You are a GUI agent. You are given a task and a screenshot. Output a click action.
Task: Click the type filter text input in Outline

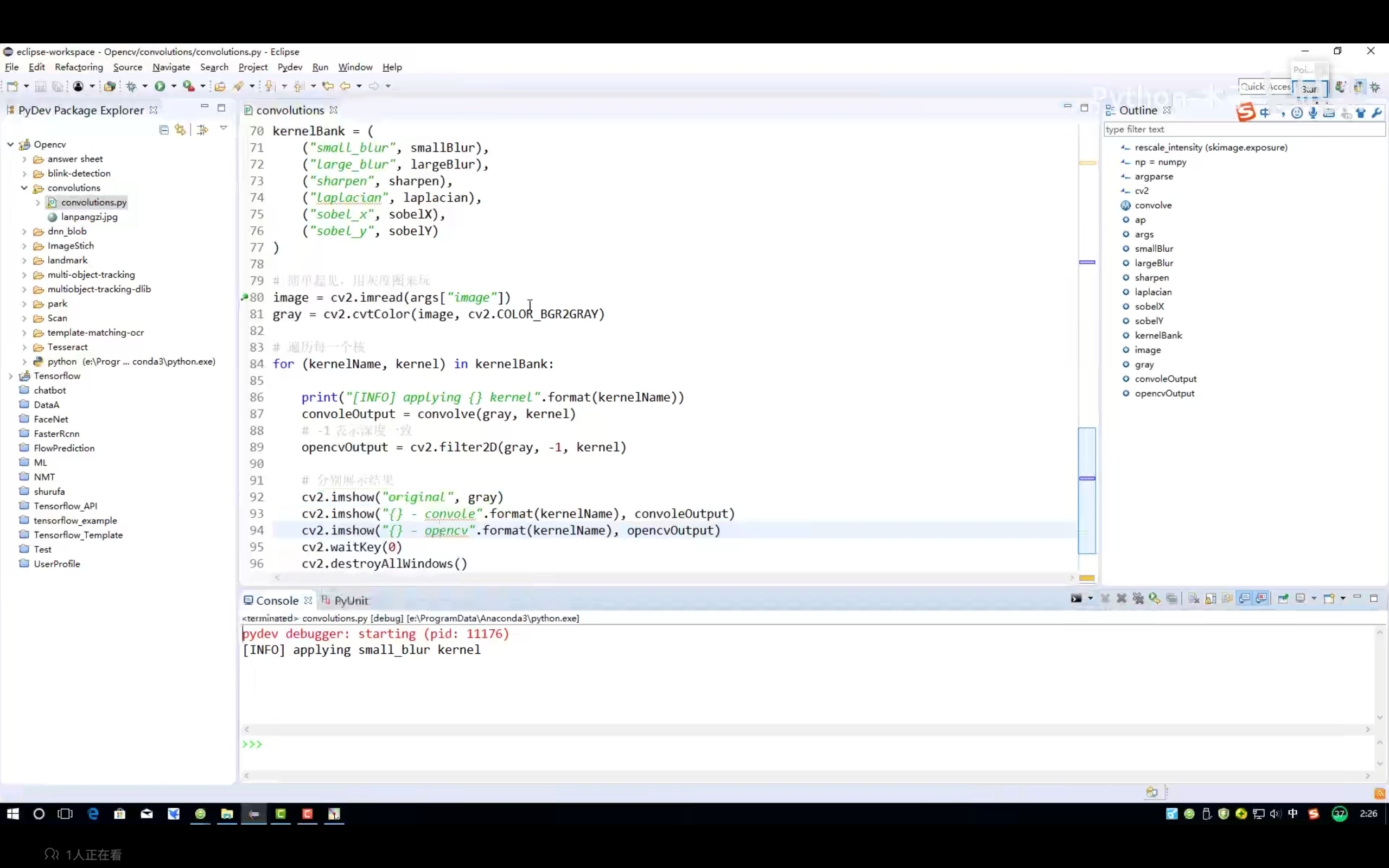click(x=1244, y=129)
